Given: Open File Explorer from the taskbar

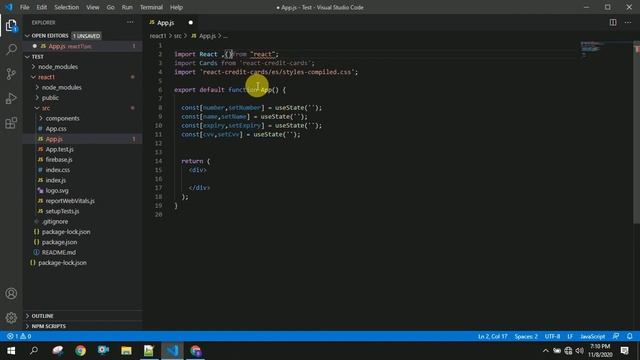Looking at the screenshot, I should tap(126, 351).
